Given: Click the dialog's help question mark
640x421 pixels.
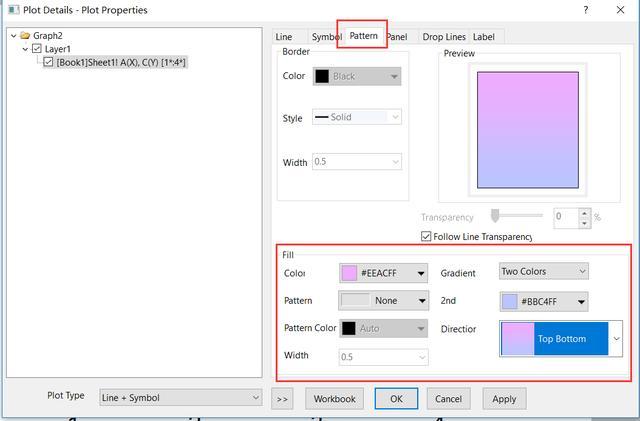Looking at the screenshot, I should [586, 10].
